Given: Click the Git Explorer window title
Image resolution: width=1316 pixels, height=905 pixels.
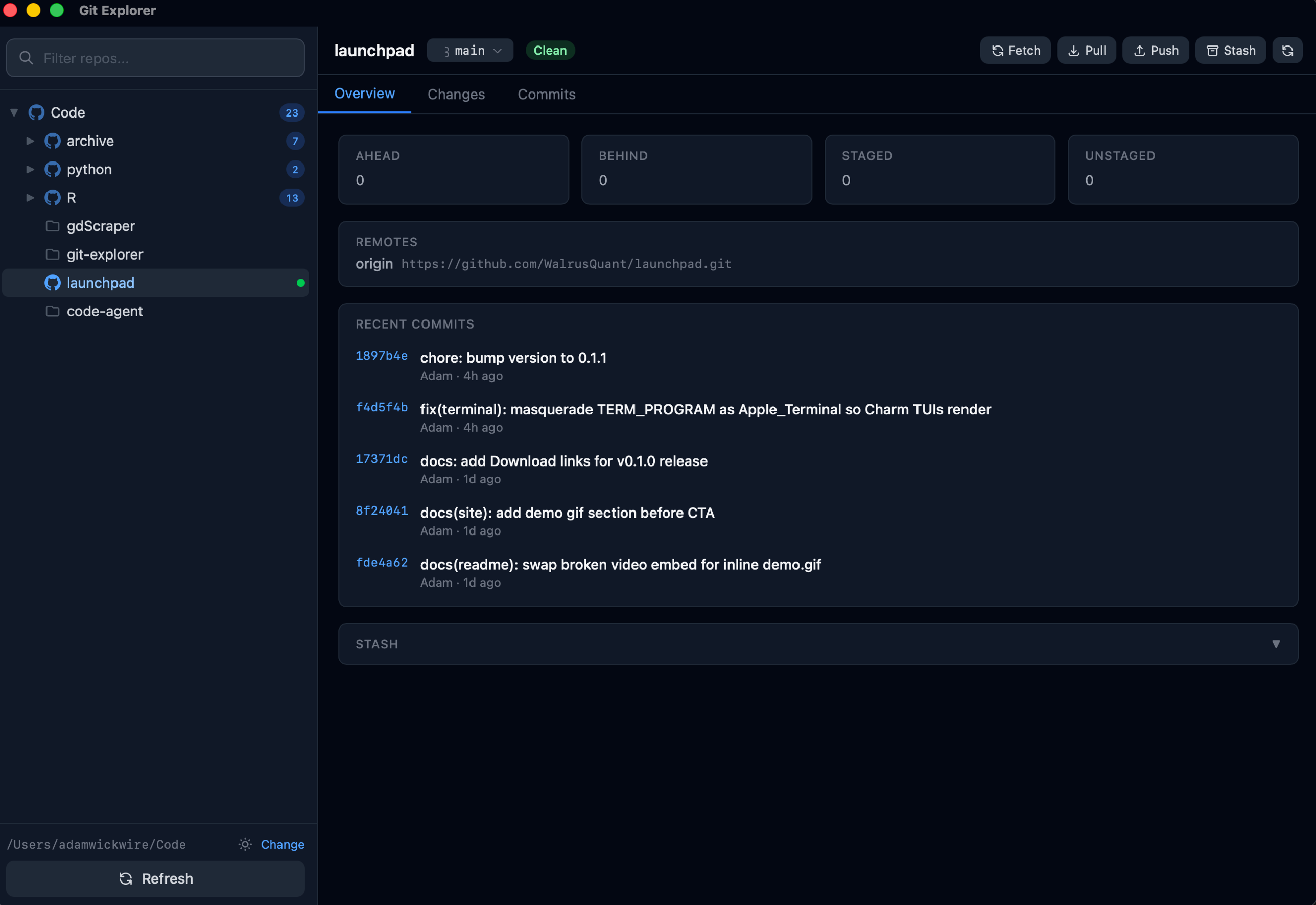Looking at the screenshot, I should pos(118,10).
